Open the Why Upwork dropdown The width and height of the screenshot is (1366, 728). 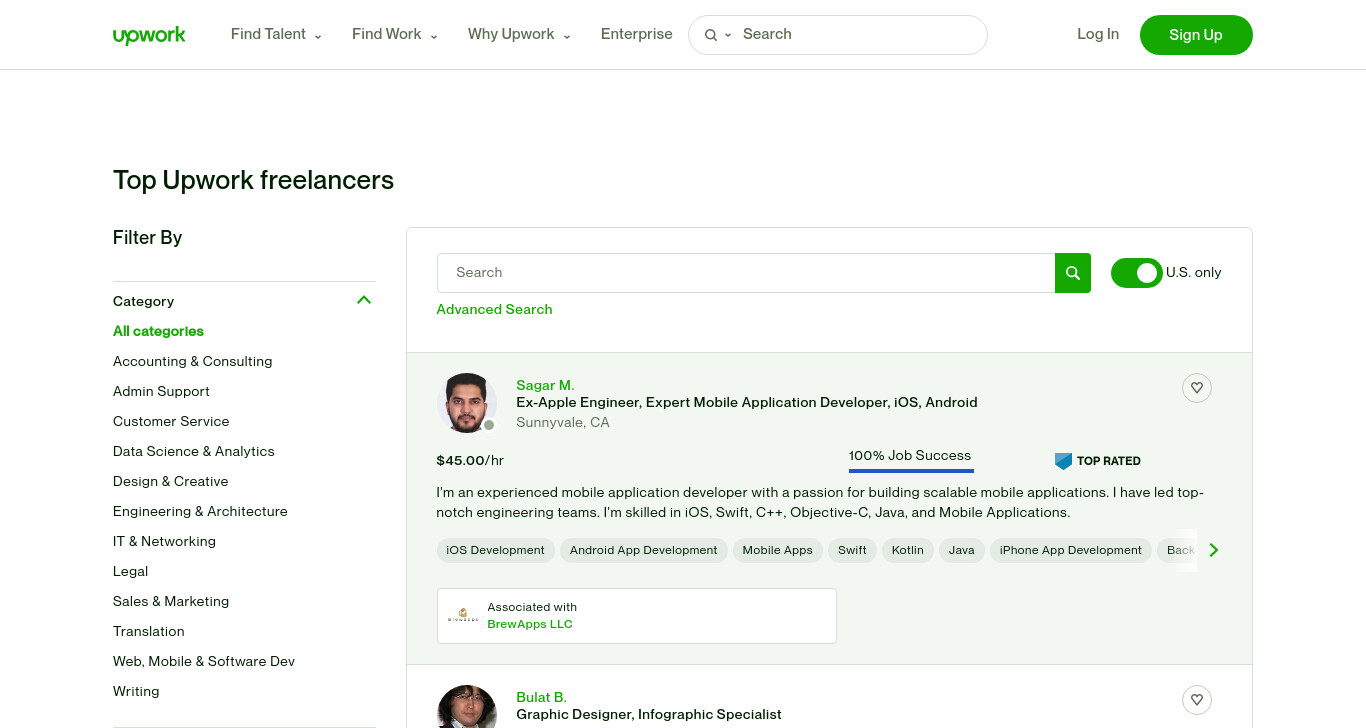tap(519, 34)
